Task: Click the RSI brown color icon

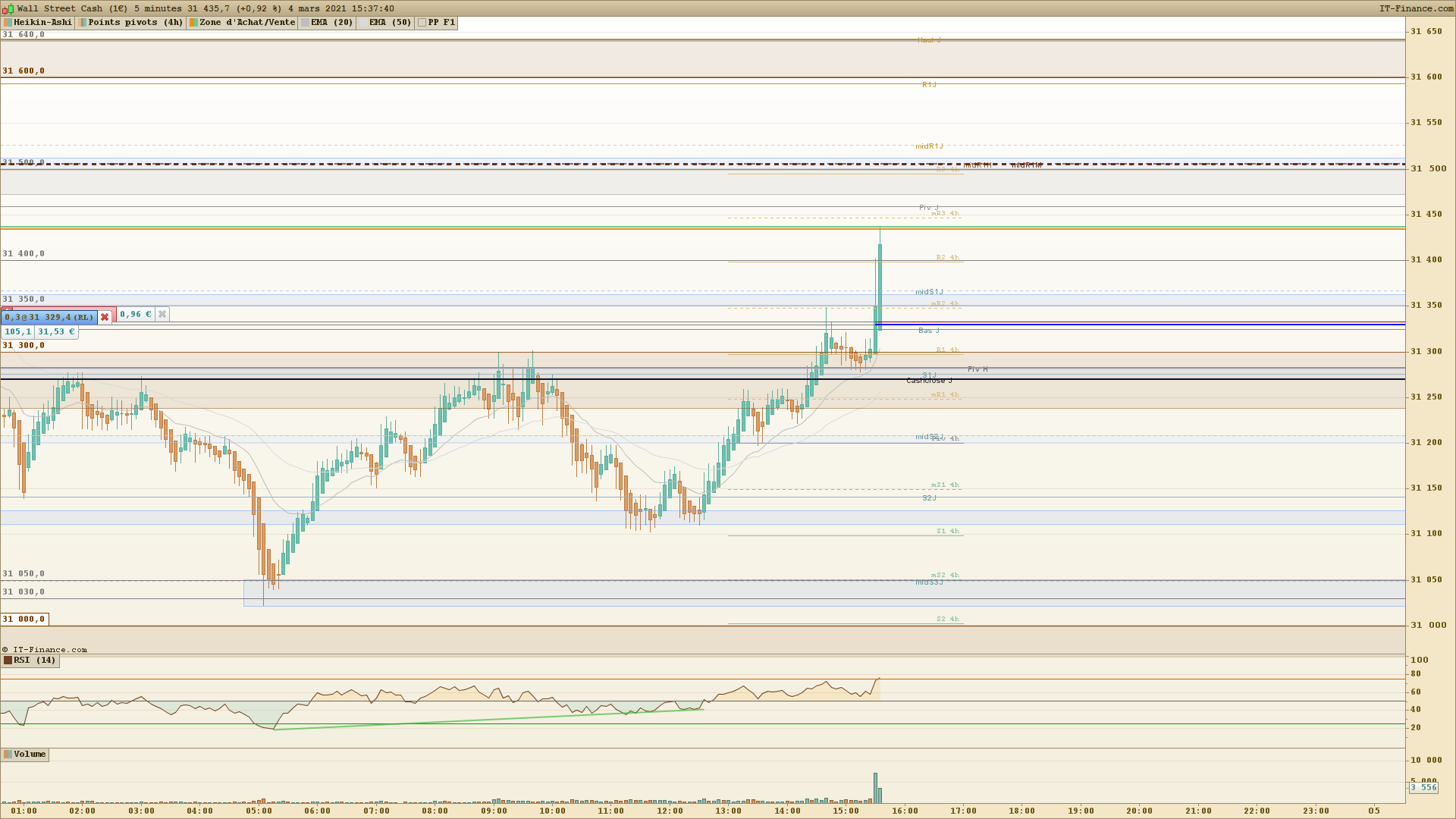Action: coord(8,661)
